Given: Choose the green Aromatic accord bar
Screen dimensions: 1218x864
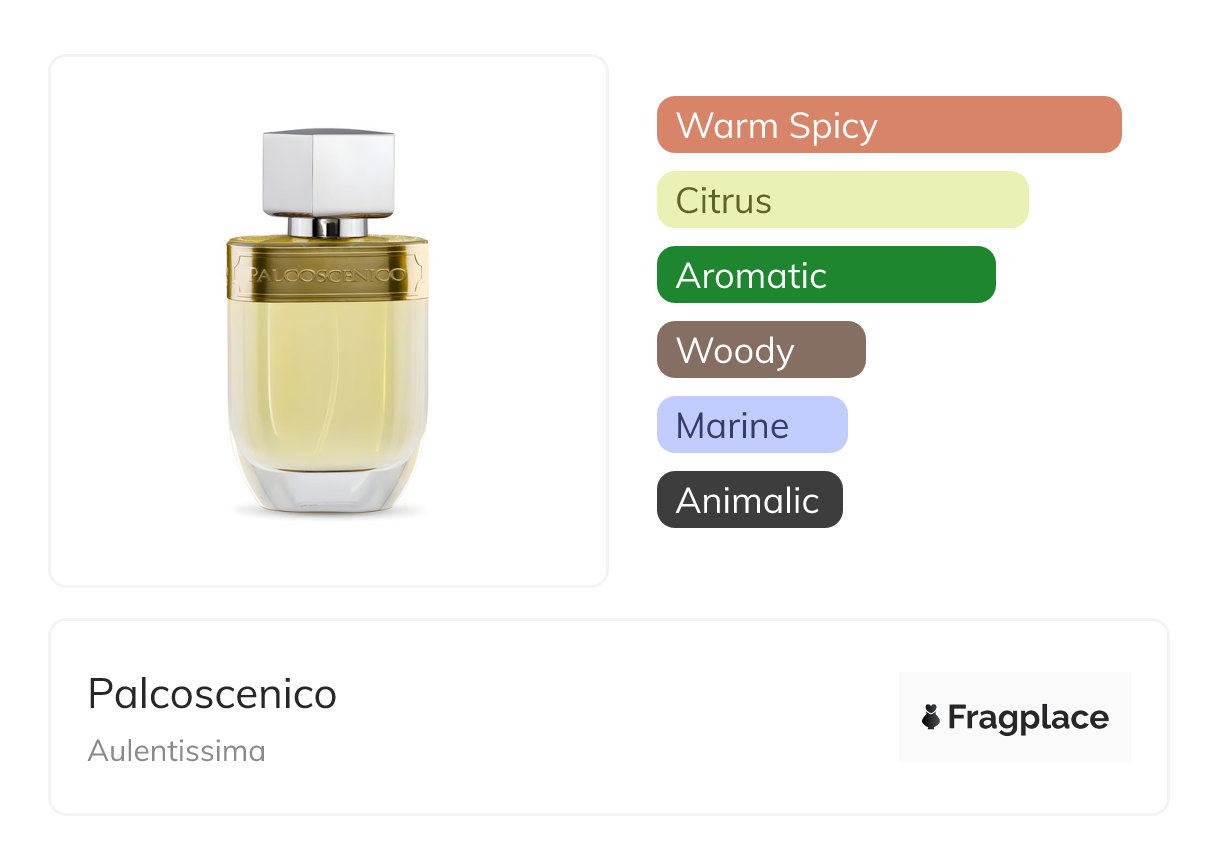Looking at the screenshot, I should coord(825,275).
